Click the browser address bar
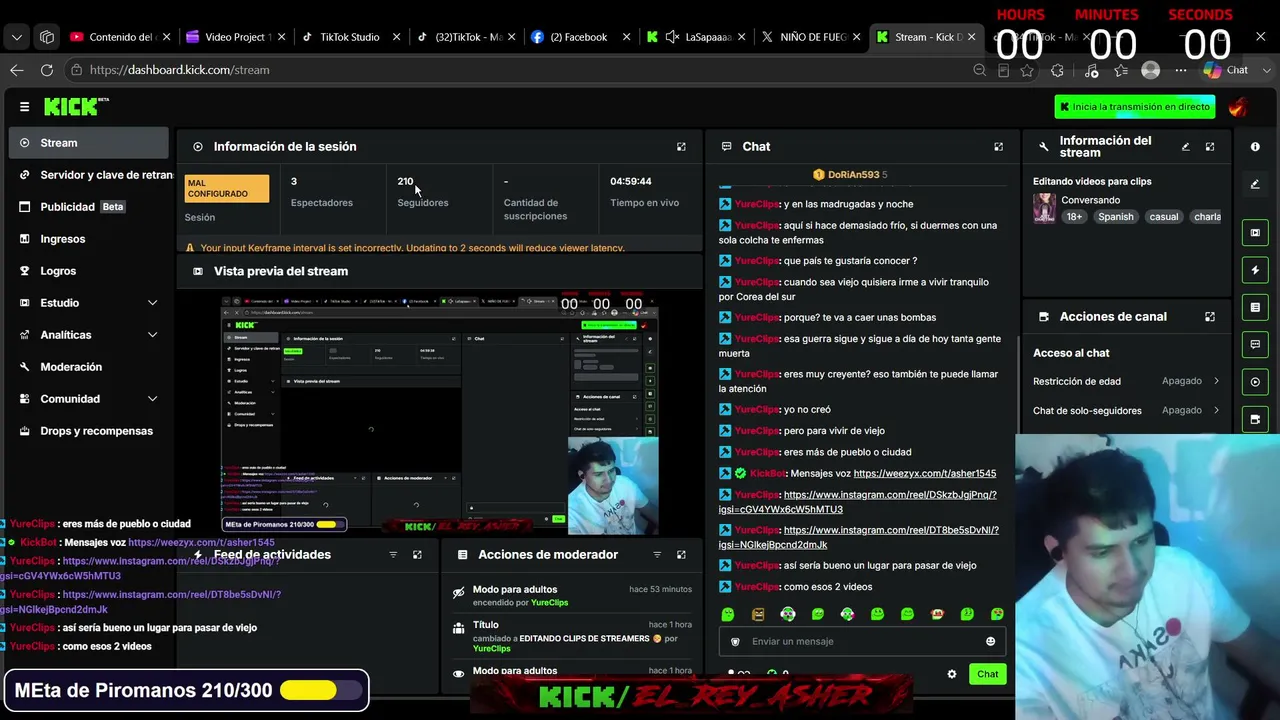 click(520, 70)
